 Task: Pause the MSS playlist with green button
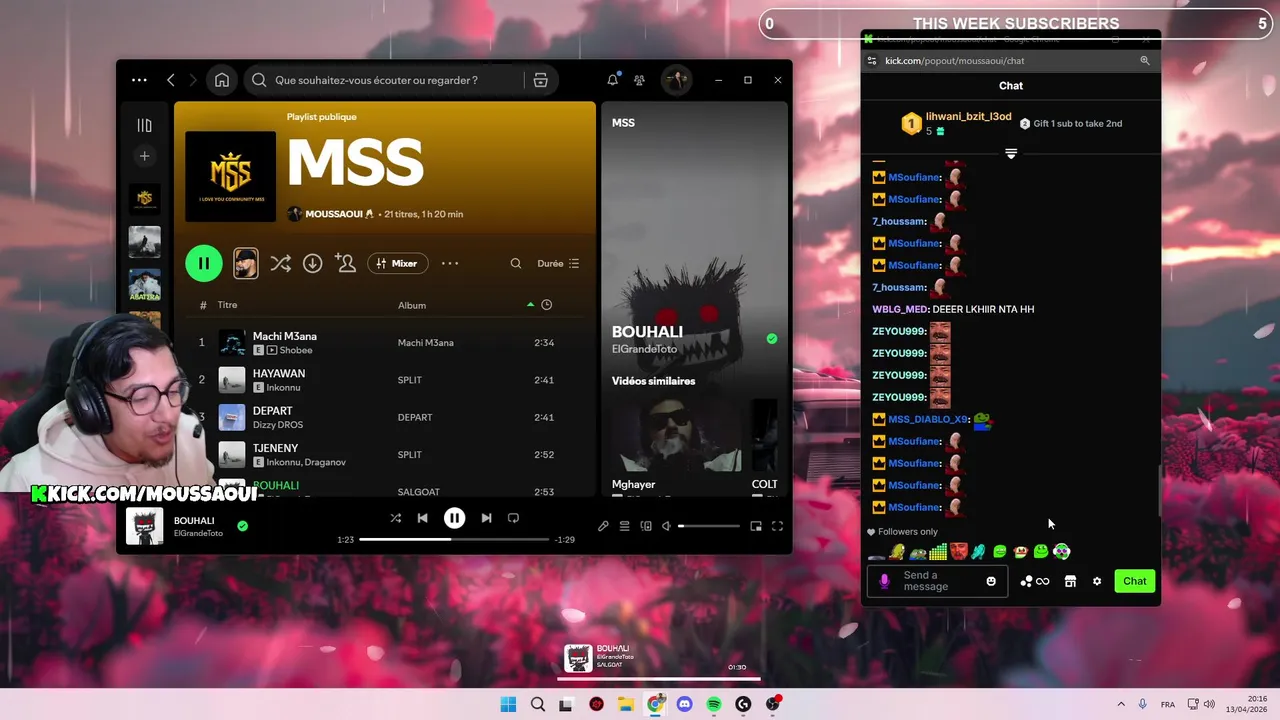pos(204,263)
